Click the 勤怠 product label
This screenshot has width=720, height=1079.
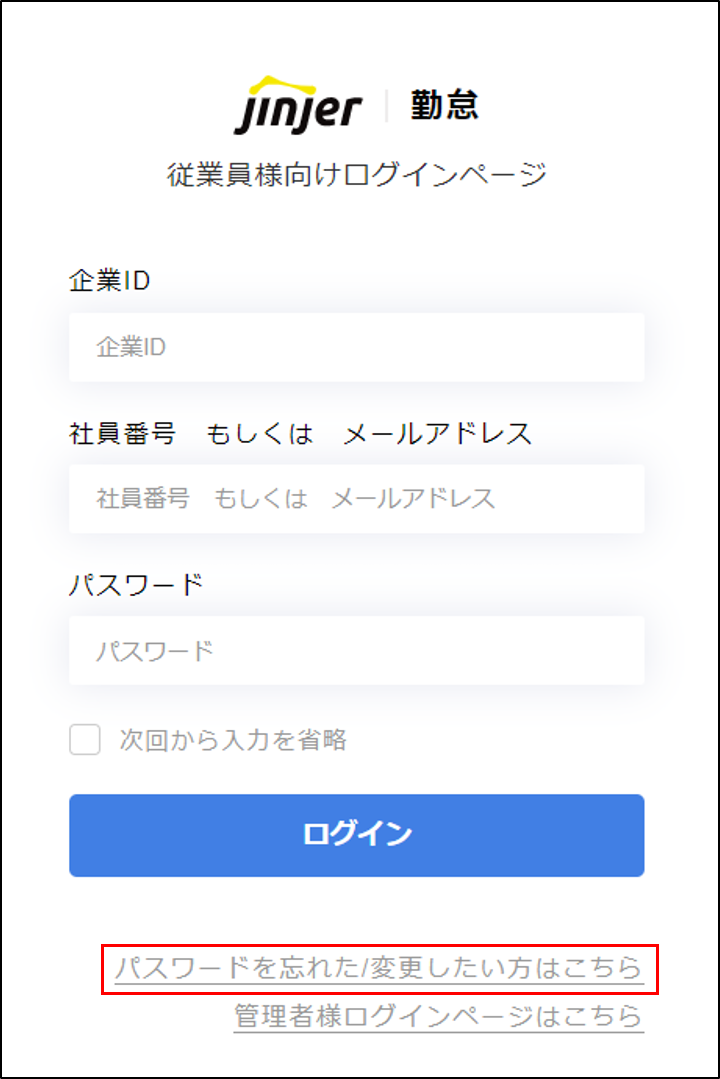pyautogui.click(x=444, y=105)
